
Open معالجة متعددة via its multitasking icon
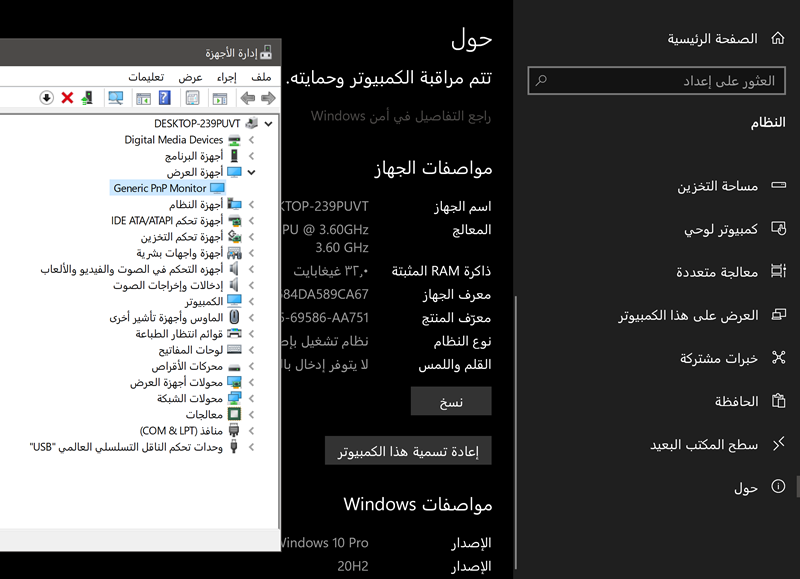pyautogui.click(x=779, y=271)
